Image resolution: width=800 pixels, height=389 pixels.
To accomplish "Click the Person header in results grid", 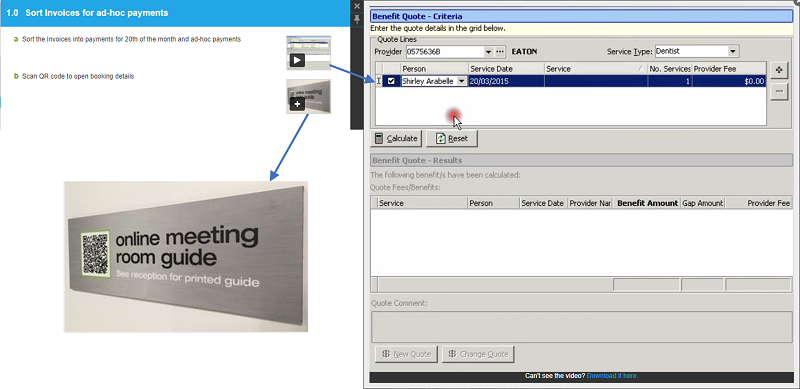I will (x=493, y=203).
